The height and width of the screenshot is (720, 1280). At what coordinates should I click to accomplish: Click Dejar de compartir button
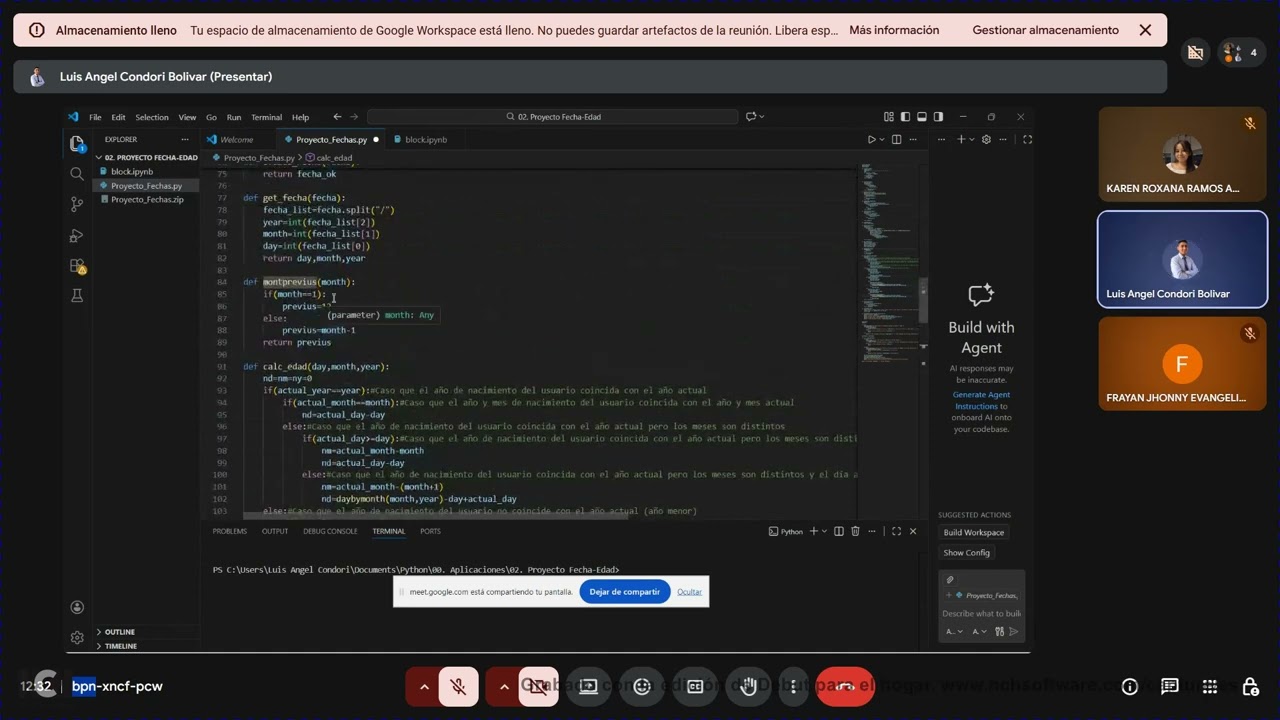pos(625,591)
